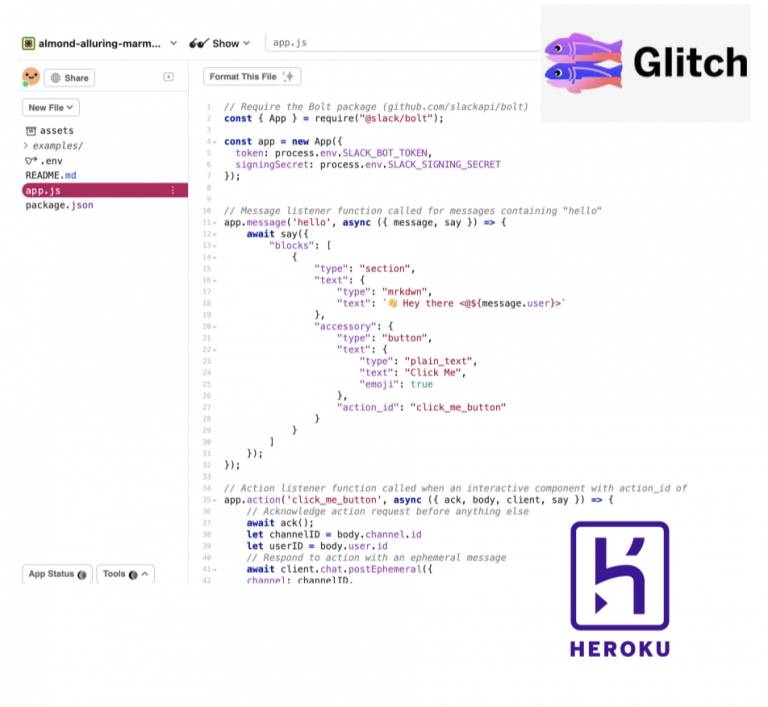This screenshot has height=707, width=768.
Task: Click the let userID line
Action: [317, 546]
